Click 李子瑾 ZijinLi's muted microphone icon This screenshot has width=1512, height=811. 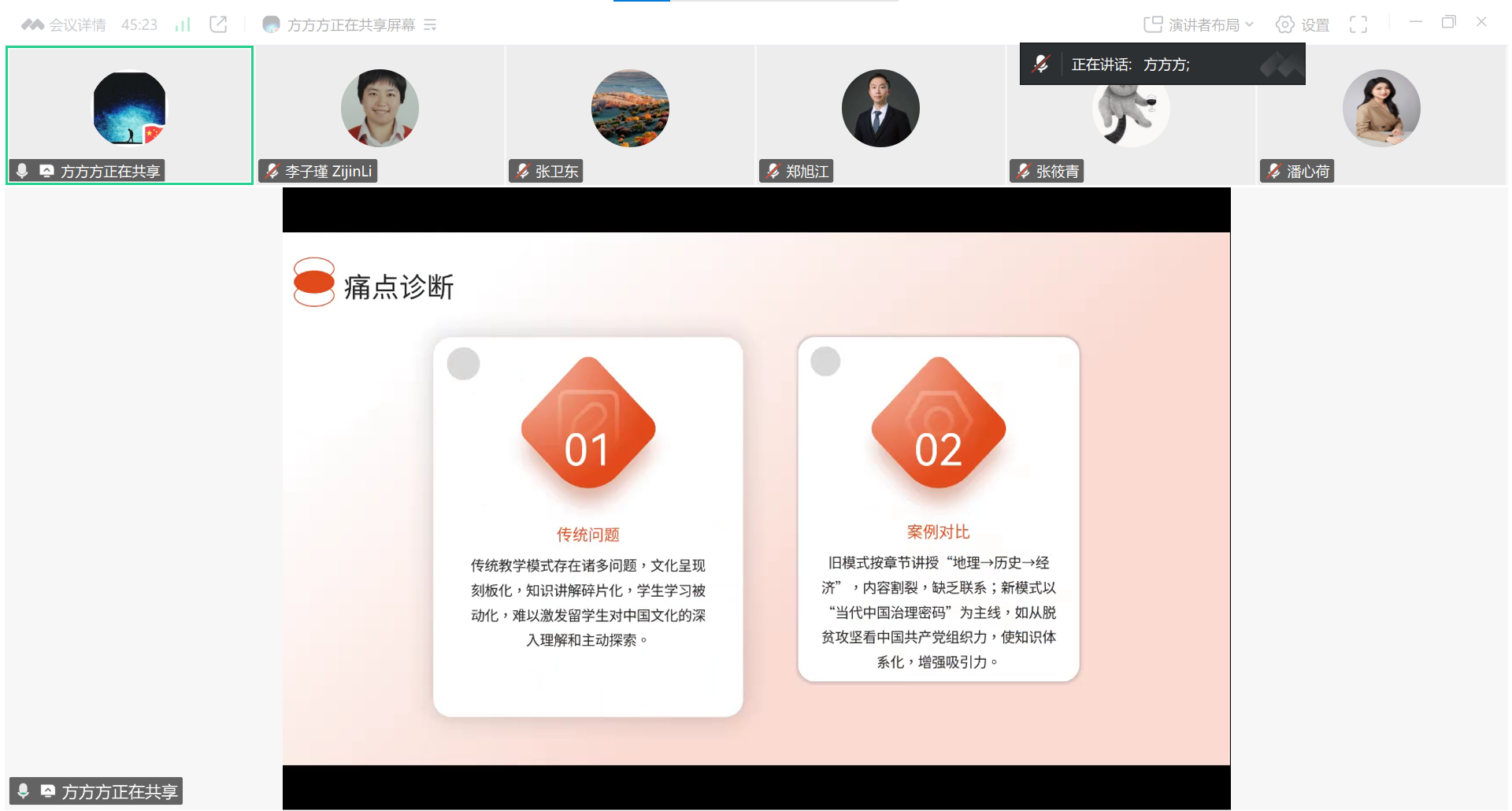pyautogui.click(x=272, y=171)
